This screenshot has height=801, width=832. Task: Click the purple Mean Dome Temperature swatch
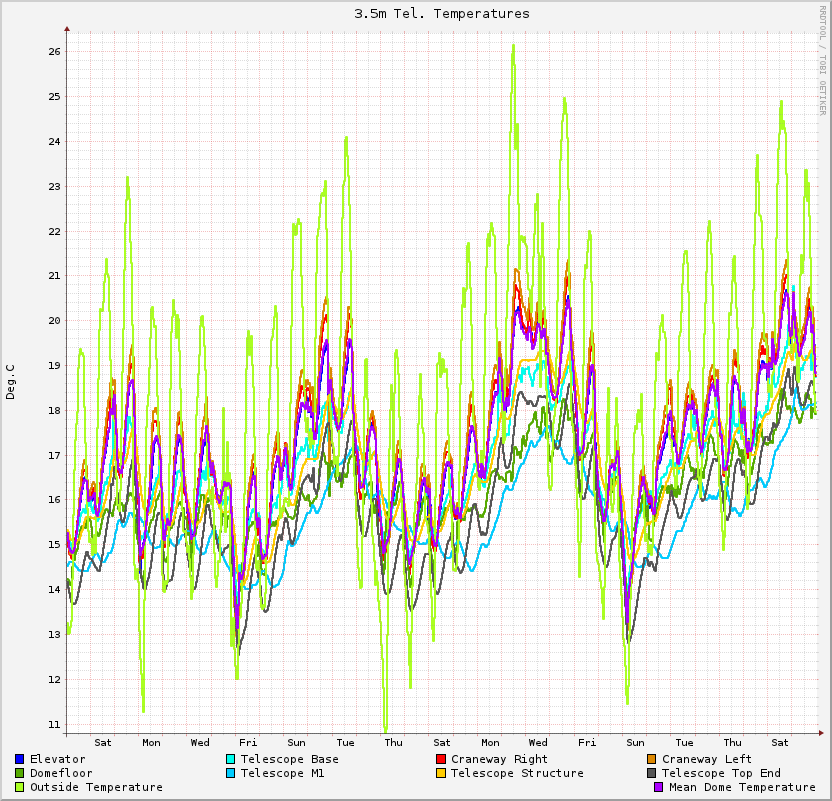point(659,787)
